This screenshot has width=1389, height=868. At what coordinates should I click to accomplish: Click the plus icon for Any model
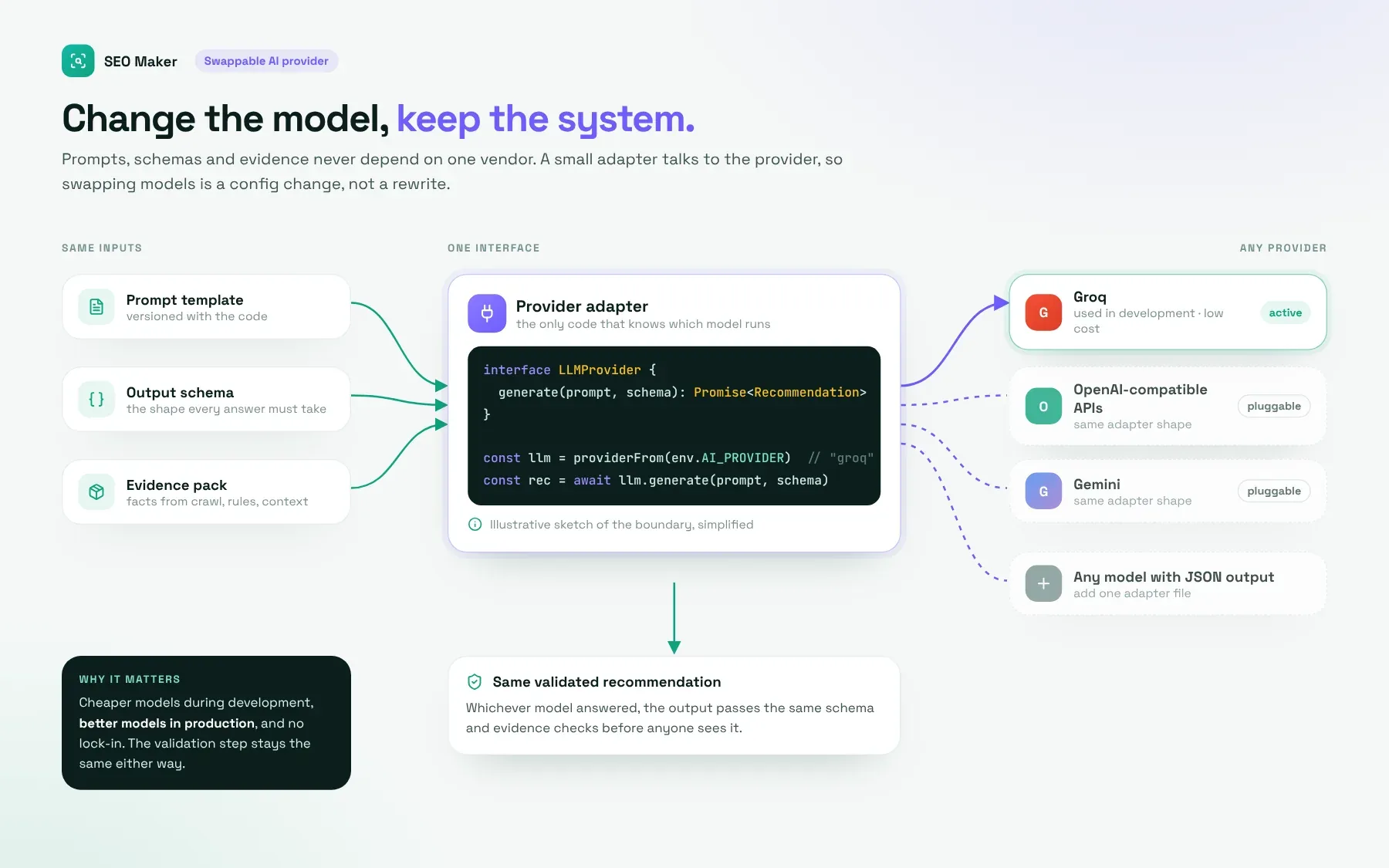click(x=1043, y=584)
